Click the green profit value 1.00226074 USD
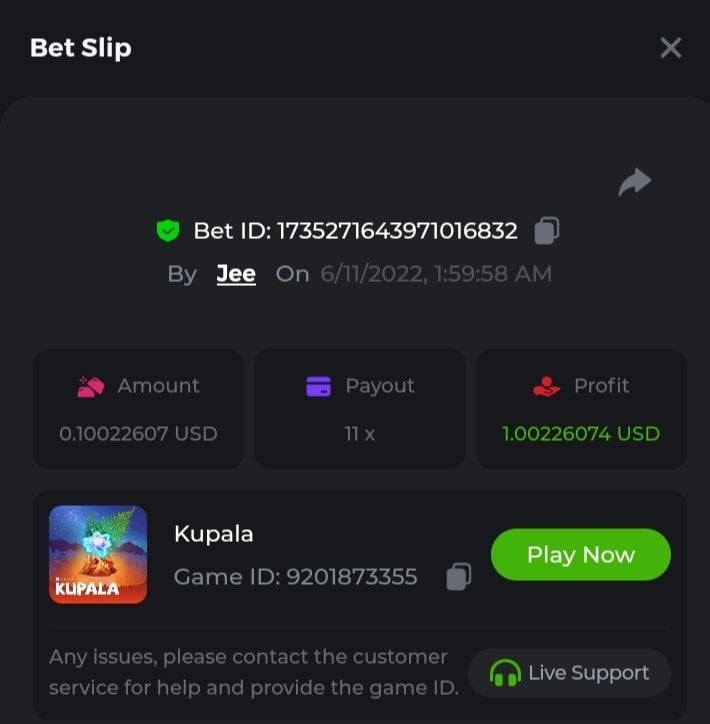Screen dimensions: 710x724 pos(581,434)
